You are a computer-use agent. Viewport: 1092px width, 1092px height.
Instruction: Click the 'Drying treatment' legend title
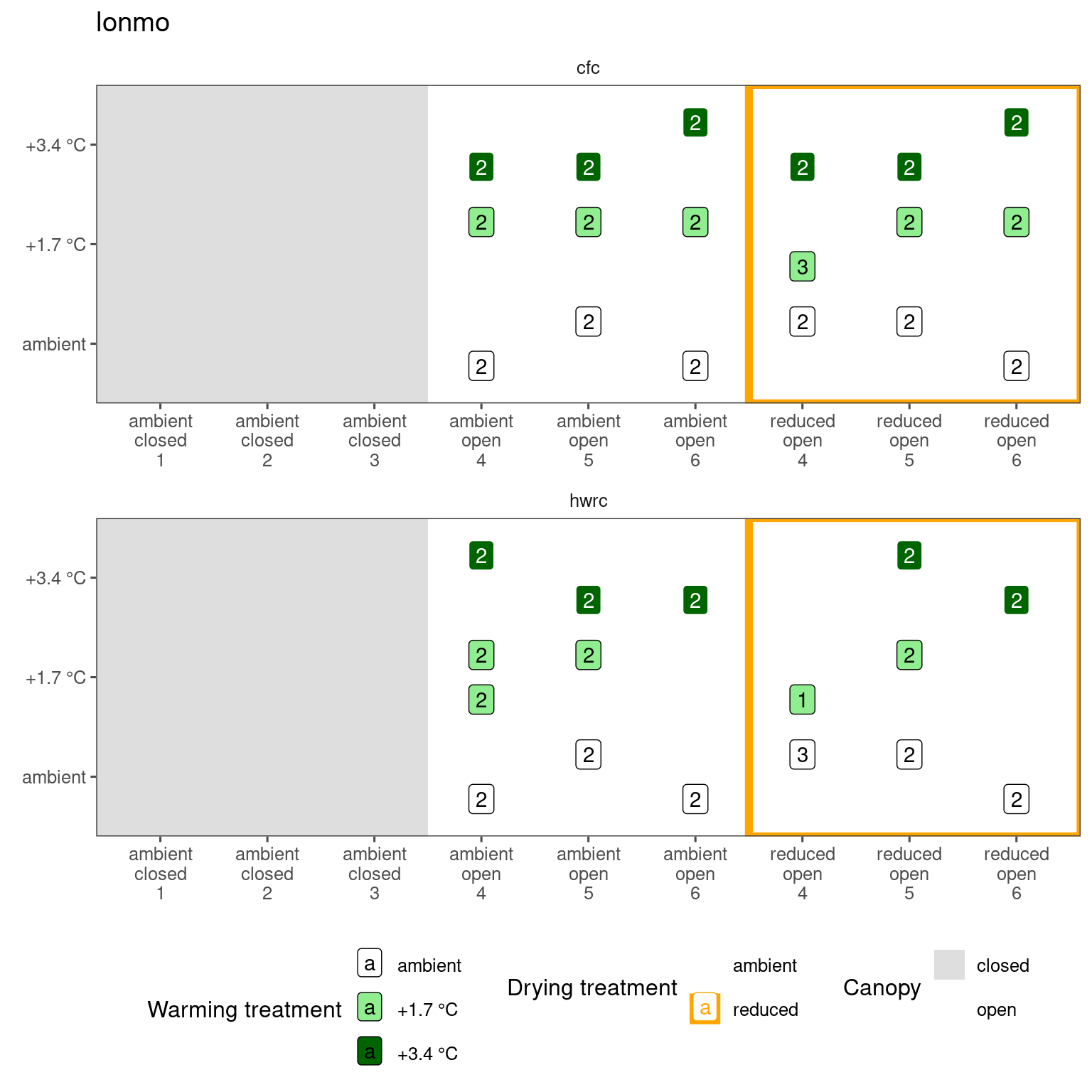click(x=592, y=987)
